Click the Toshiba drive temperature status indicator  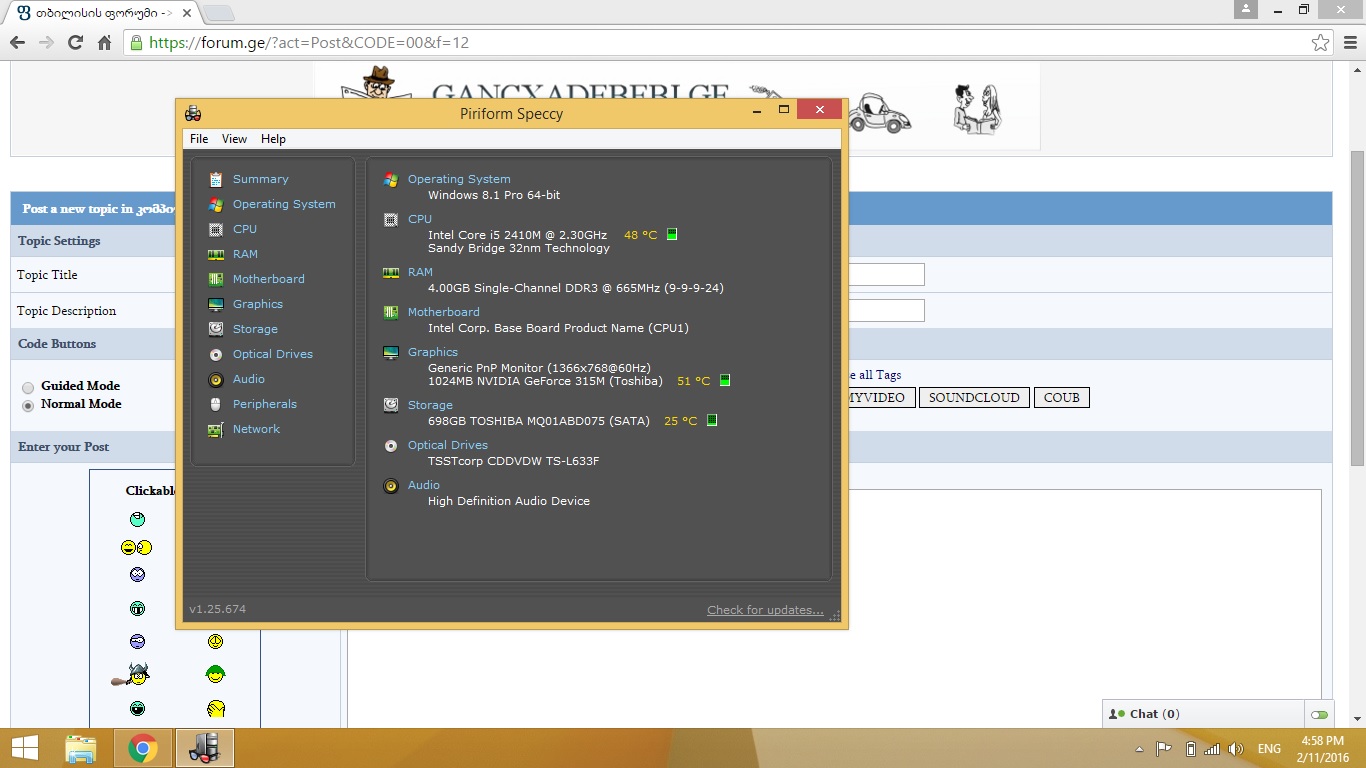tap(712, 421)
